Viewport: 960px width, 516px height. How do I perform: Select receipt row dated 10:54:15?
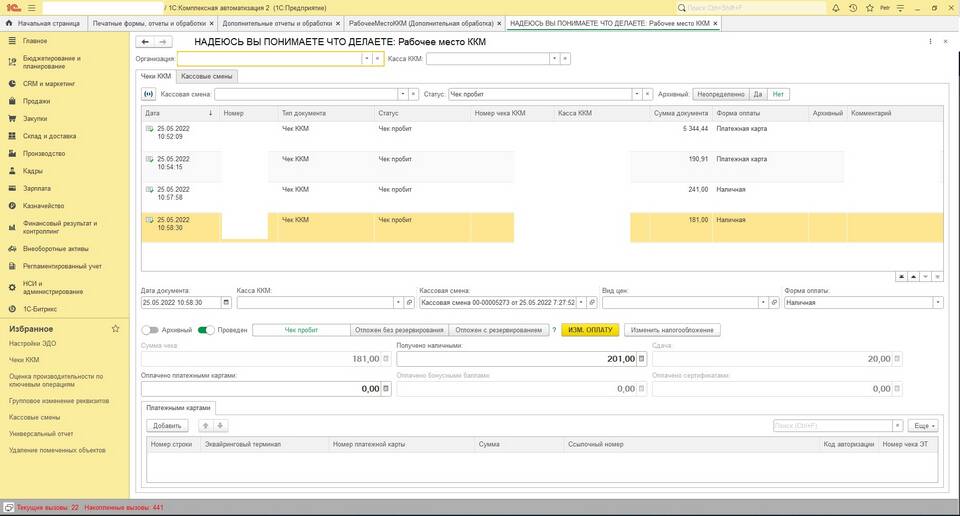point(542,166)
